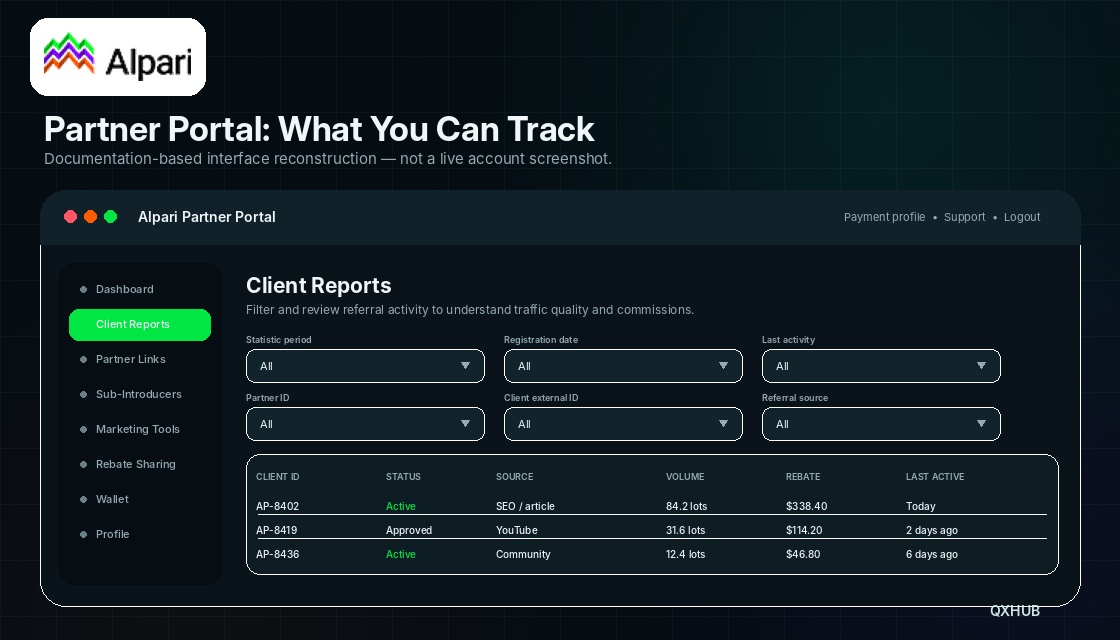
Task: Select client ID AP-8436
Action: [x=278, y=554]
